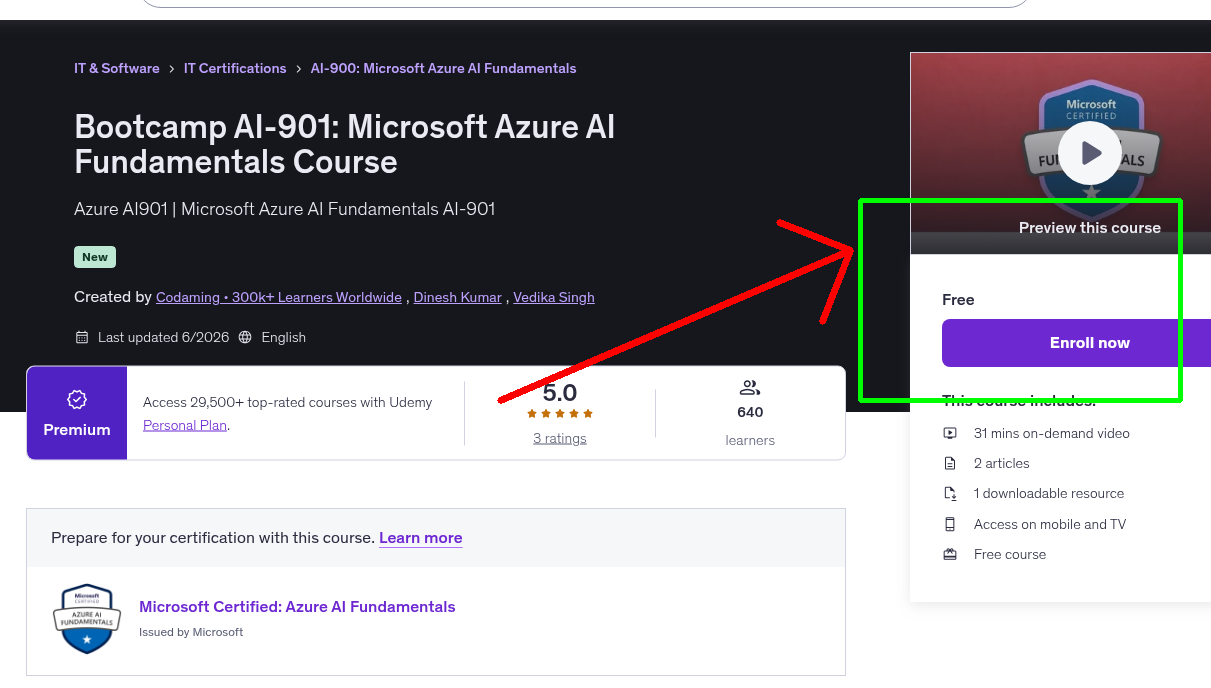Click the Preview this course text
Screen dimensions: 1211x688
[x=1090, y=228]
